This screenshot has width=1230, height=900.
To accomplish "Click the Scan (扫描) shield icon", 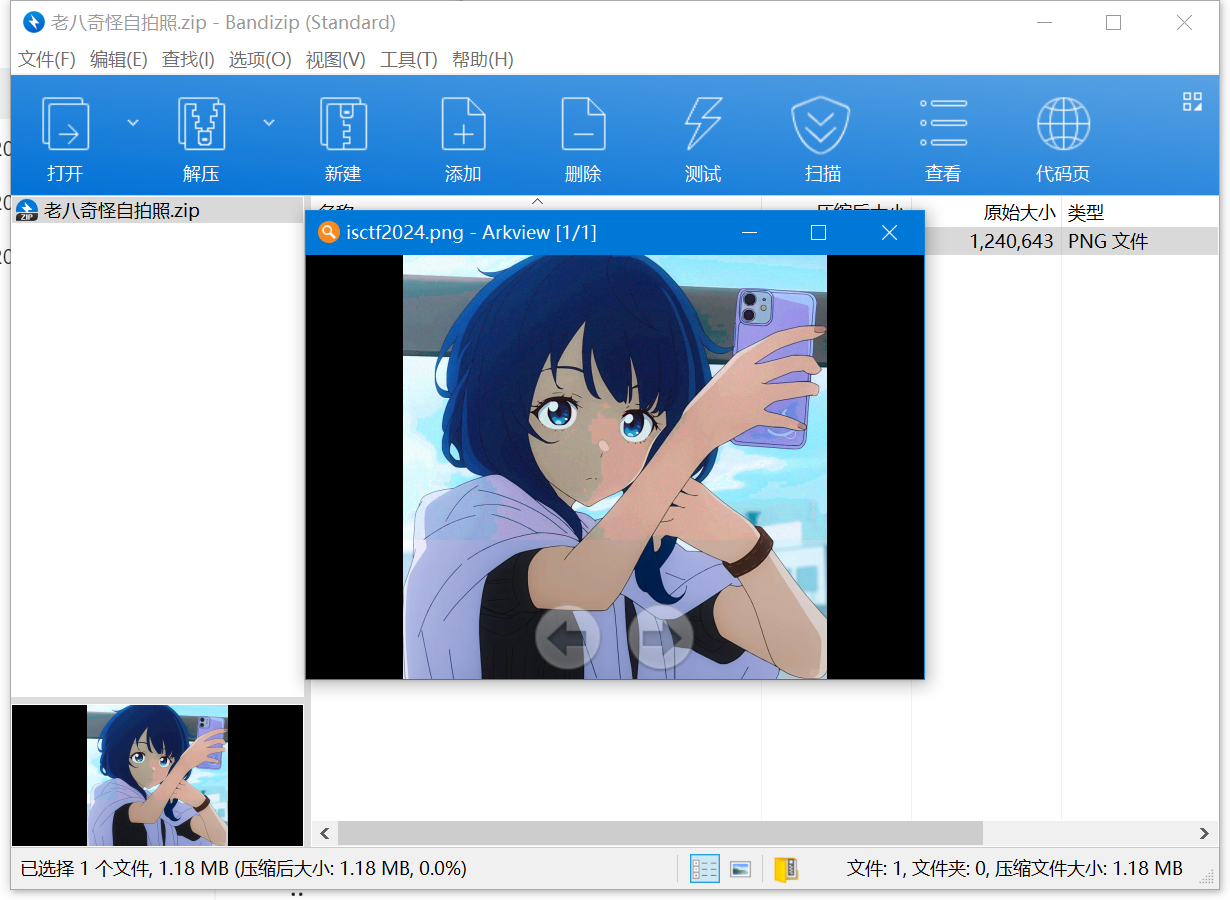I will [821, 124].
